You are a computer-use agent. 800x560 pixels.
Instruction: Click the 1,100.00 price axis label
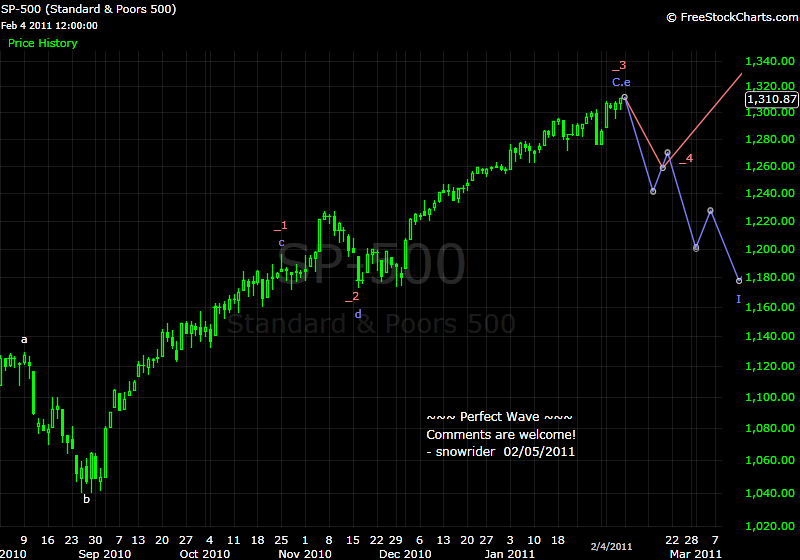point(770,397)
